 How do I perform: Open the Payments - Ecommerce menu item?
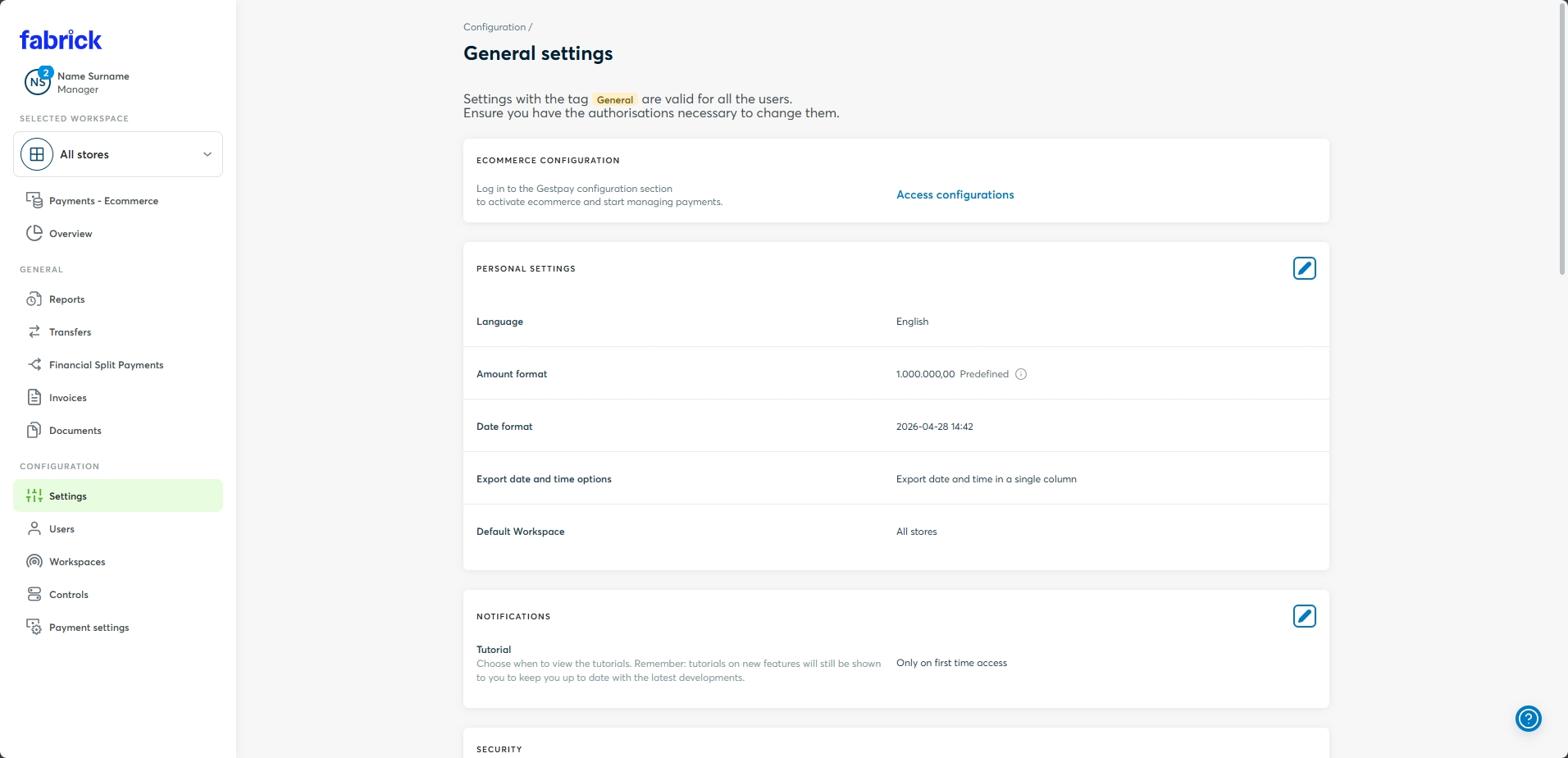(x=118, y=200)
